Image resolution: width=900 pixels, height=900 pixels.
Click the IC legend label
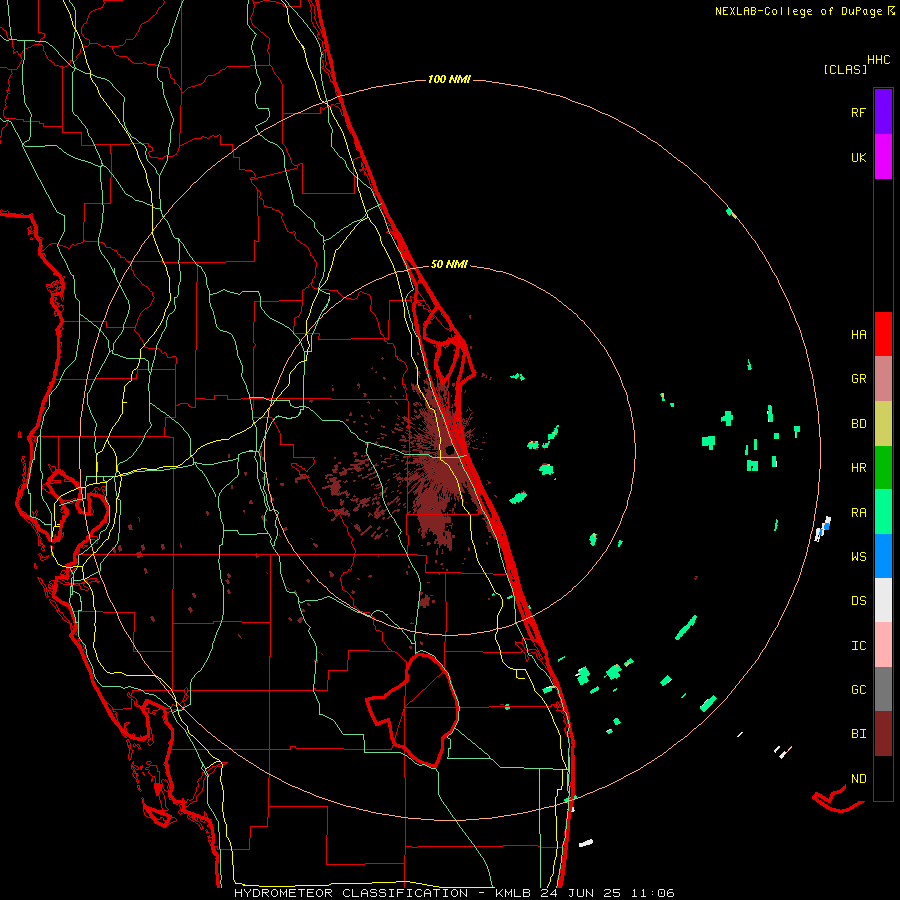858,646
